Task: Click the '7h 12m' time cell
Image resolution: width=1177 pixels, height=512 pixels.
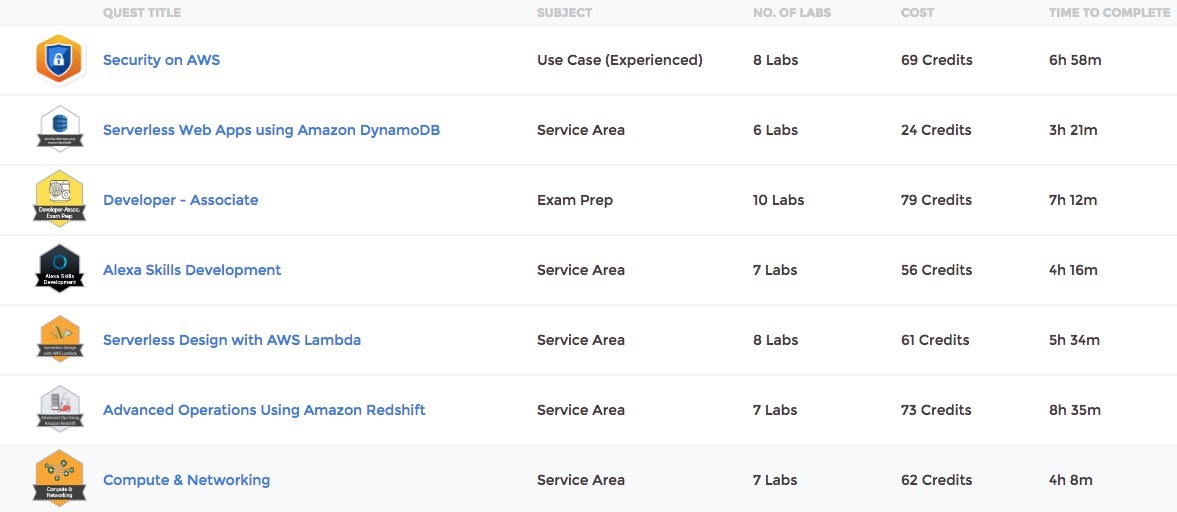Action: pyautogui.click(x=1073, y=200)
